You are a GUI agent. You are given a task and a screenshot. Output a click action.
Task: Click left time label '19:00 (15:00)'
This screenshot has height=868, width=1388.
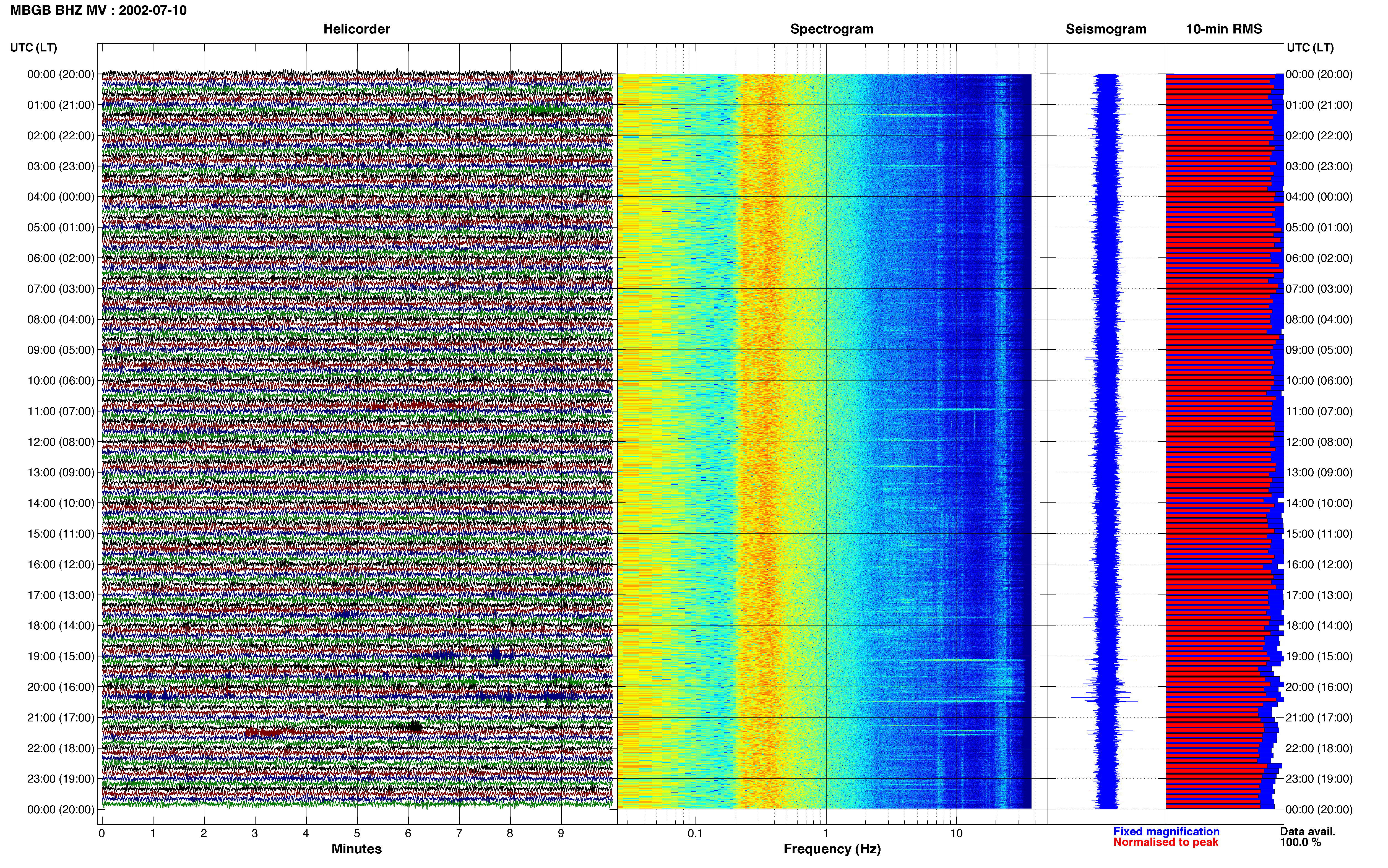[61, 656]
